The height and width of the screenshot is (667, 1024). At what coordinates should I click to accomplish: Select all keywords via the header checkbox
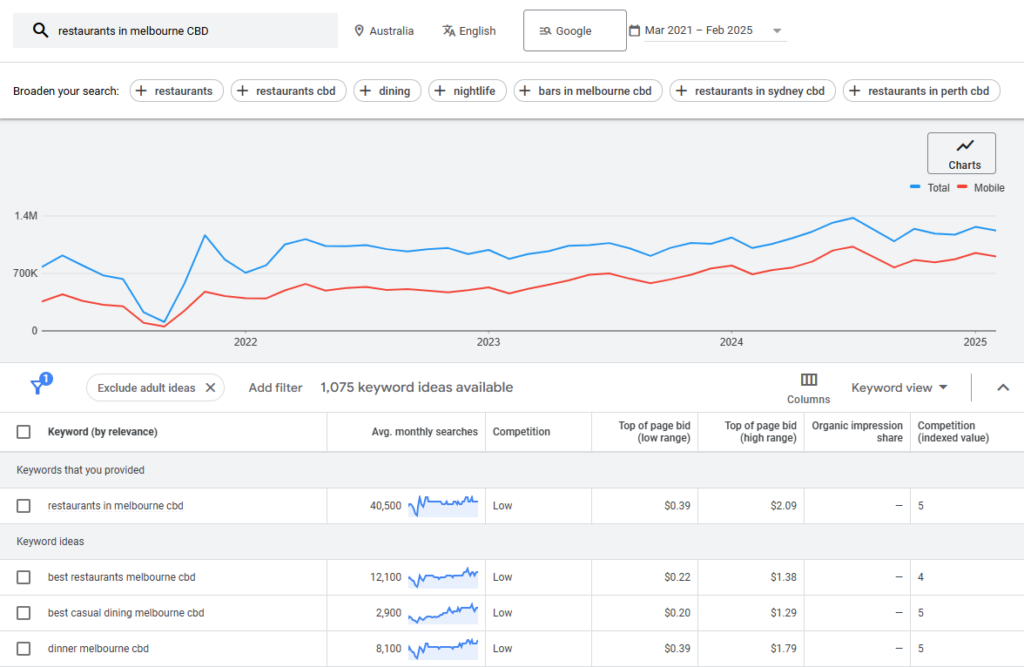25,431
